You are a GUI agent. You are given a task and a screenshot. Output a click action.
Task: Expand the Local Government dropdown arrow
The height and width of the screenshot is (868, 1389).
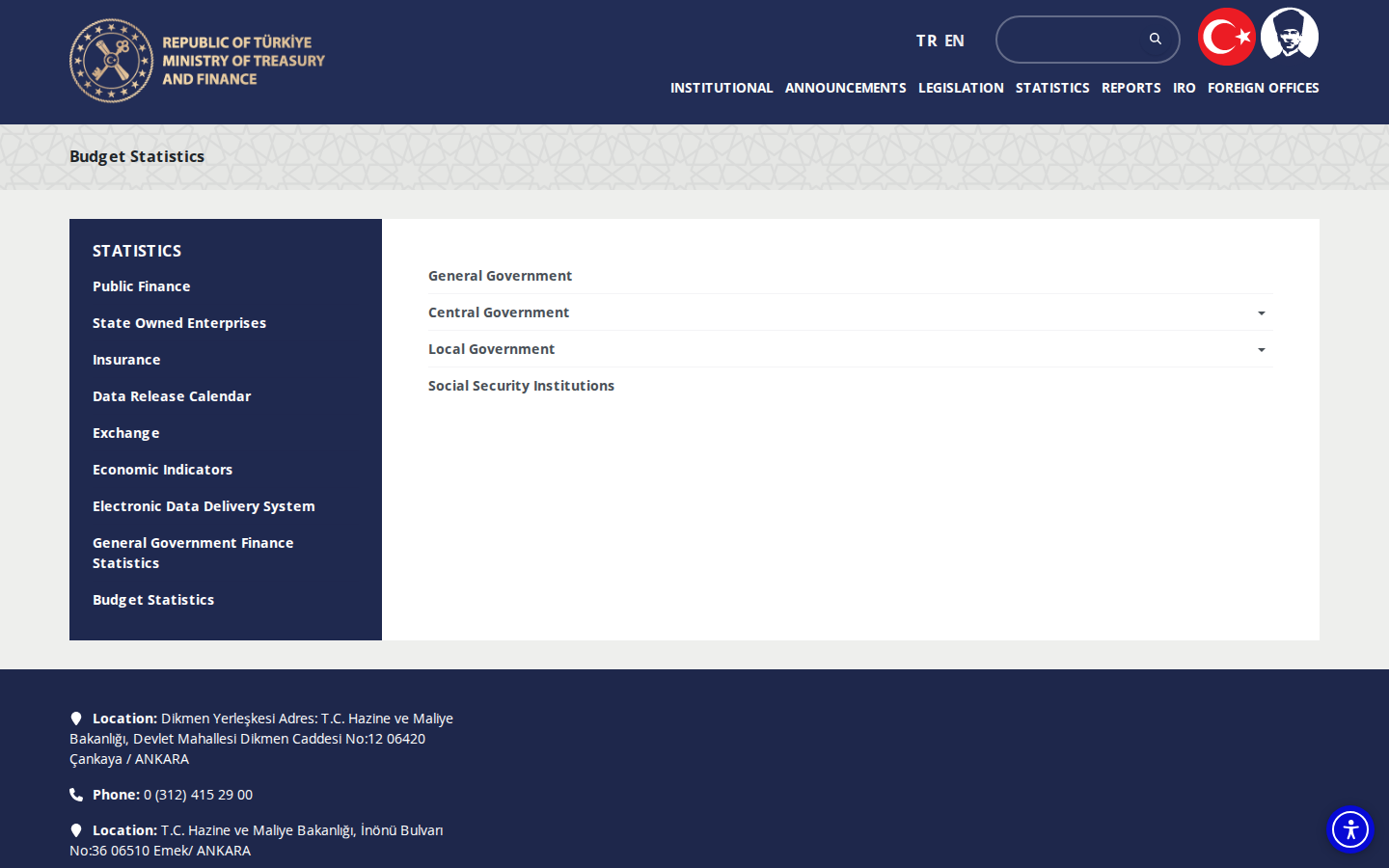point(1261,350)
